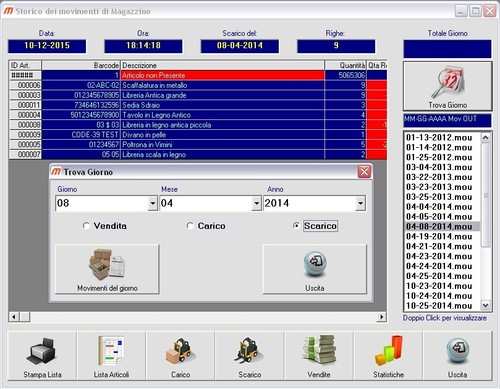The image size is (500, 389).
Task: Open Lista Articoli
Action: tap(111, 356)
